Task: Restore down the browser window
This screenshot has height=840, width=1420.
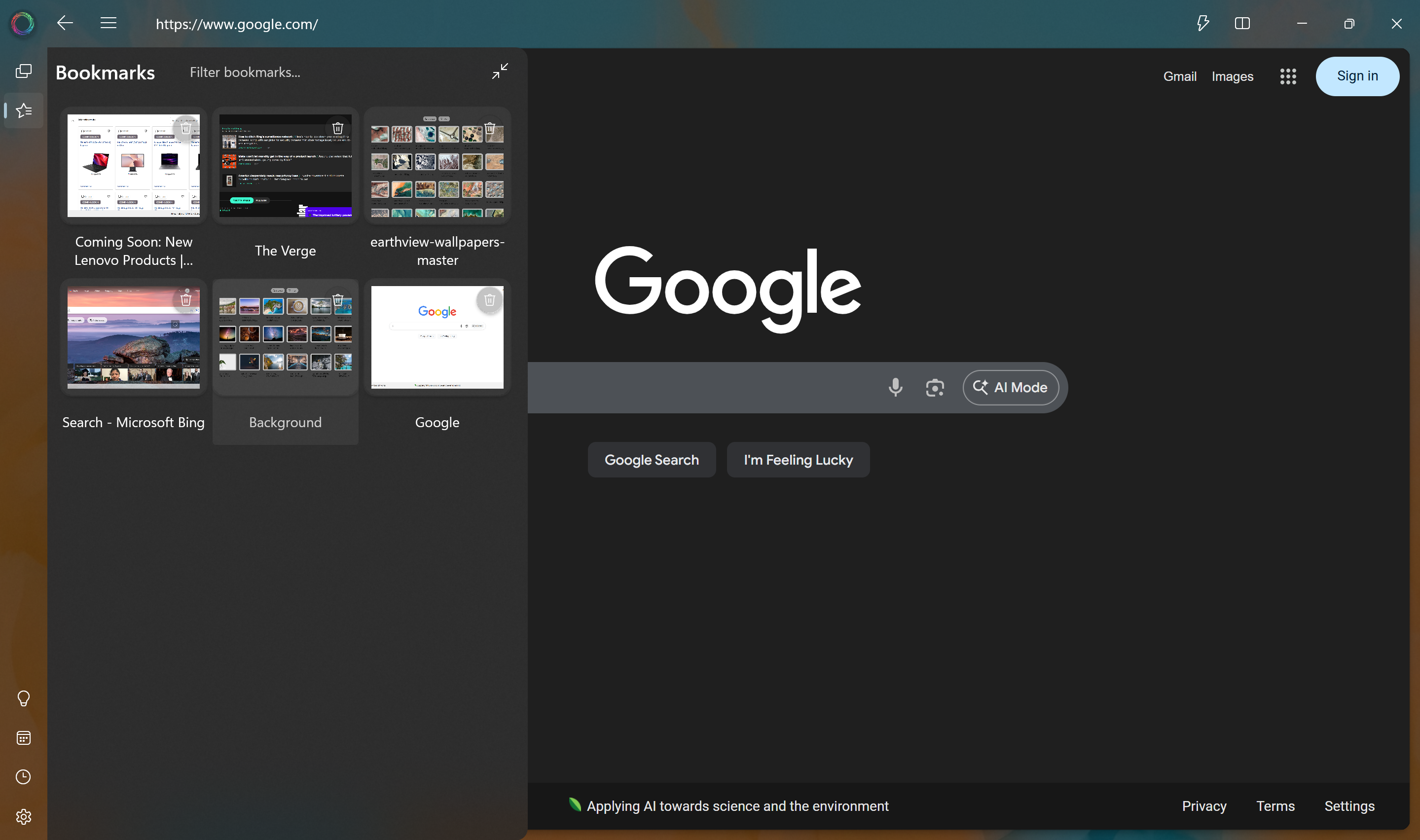Action: (x=1348, y=23)
